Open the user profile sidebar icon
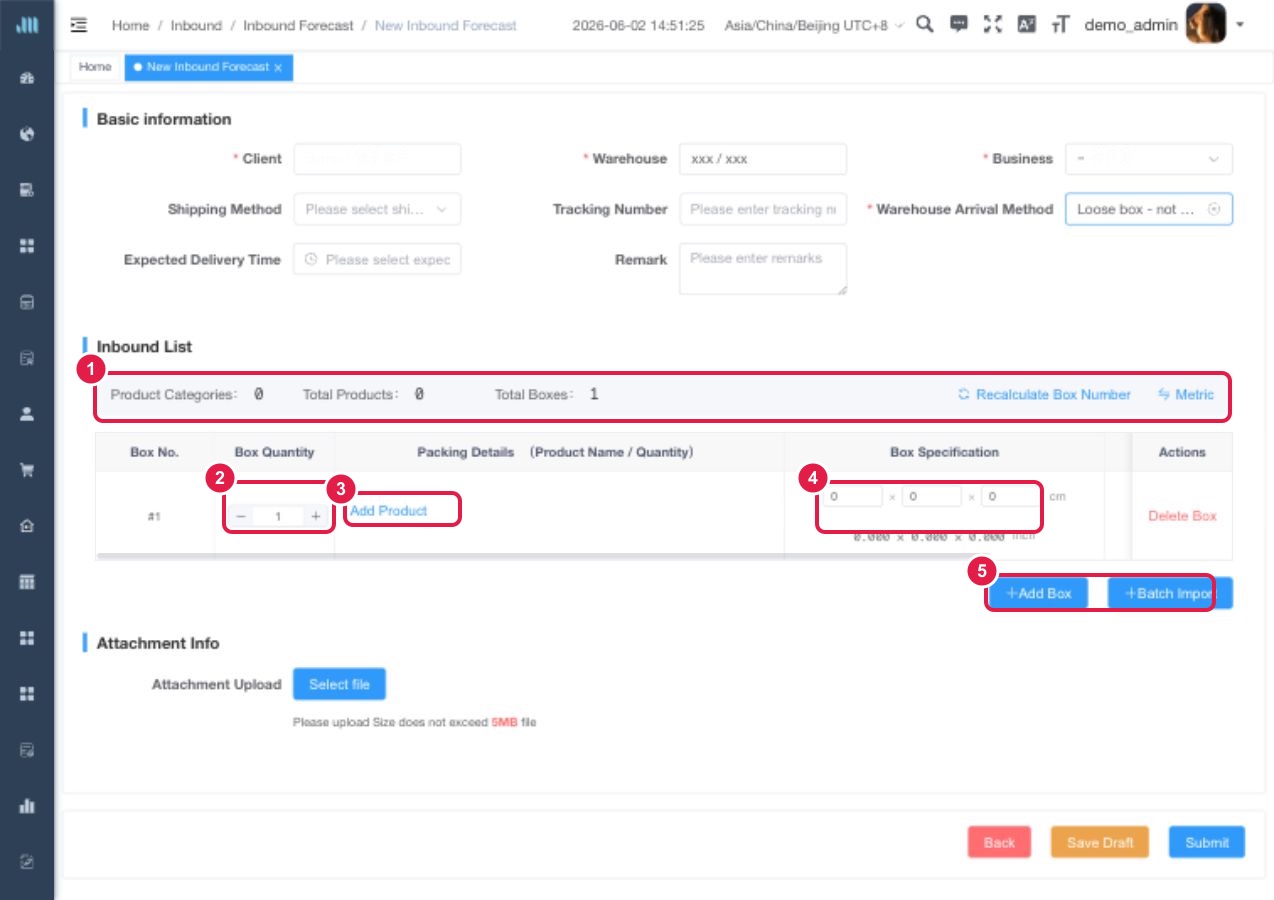Viewport: 1274px width, 900px height. 28,414
